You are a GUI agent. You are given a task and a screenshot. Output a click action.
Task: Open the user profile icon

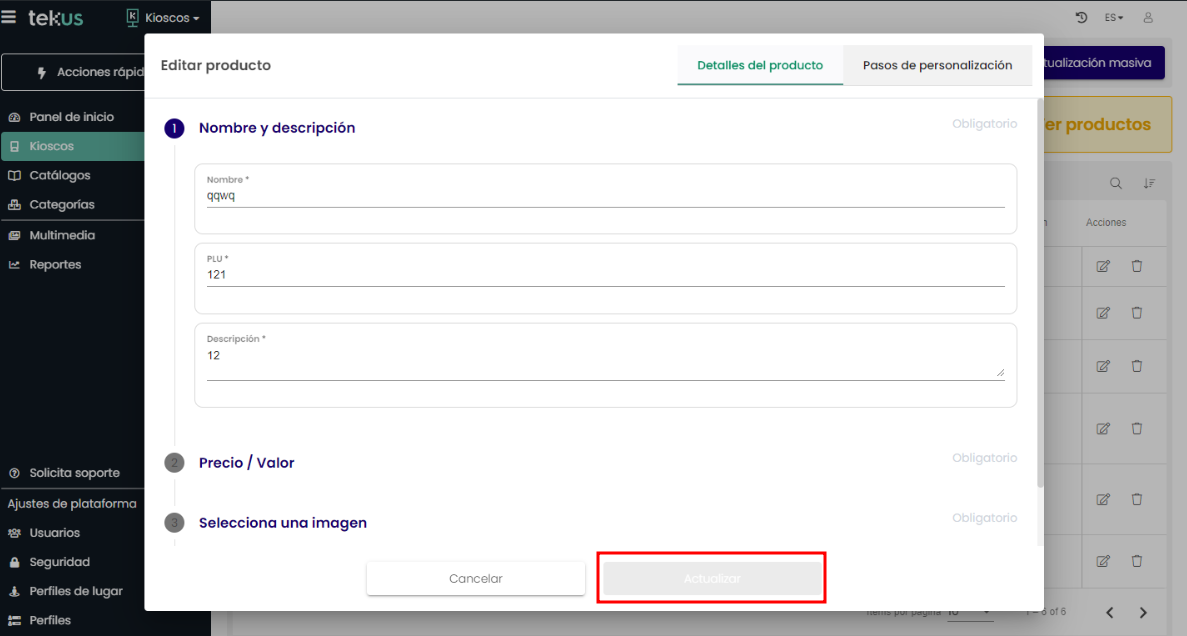click(1148, 18)
